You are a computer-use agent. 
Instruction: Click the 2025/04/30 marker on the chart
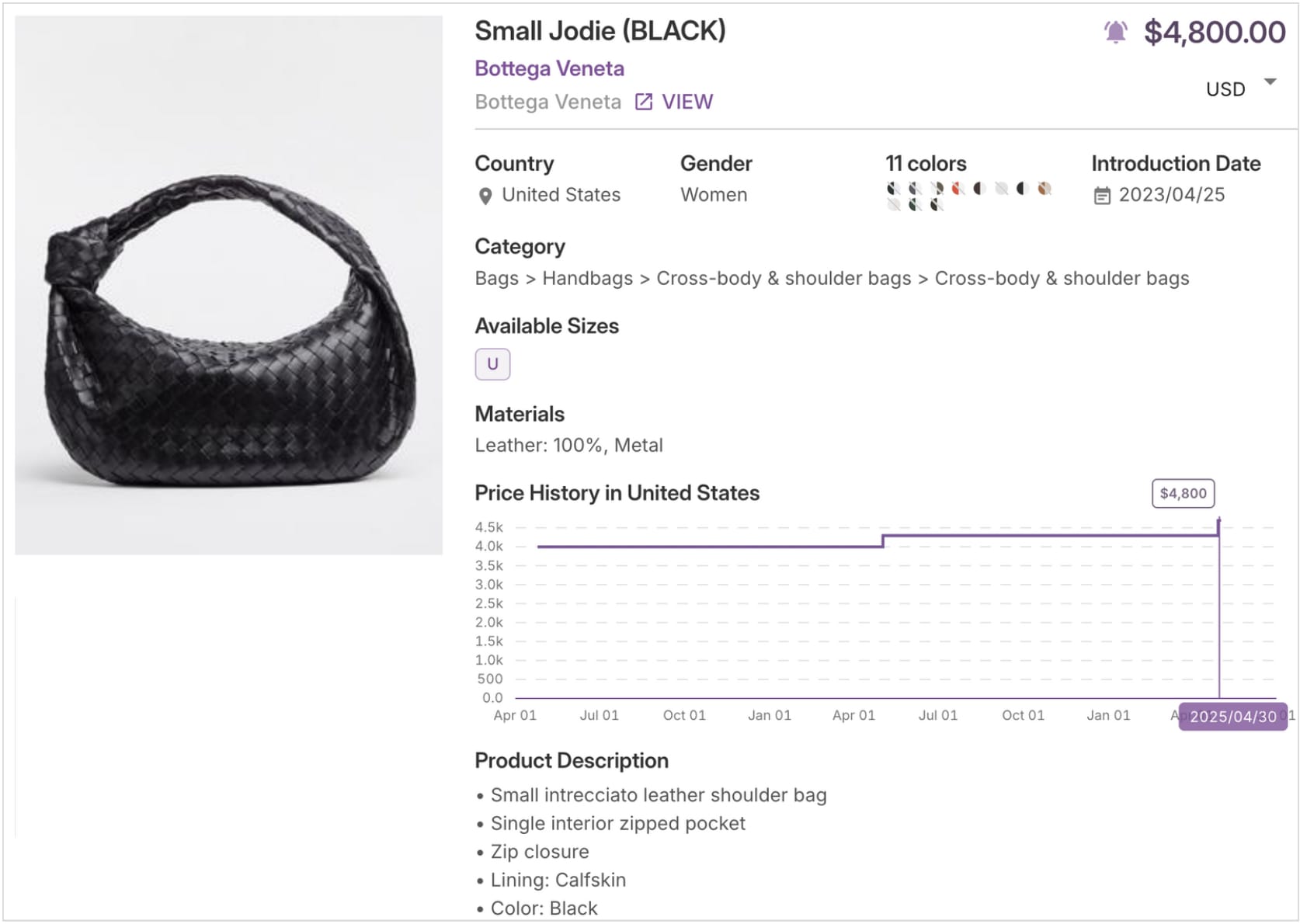1233,717
